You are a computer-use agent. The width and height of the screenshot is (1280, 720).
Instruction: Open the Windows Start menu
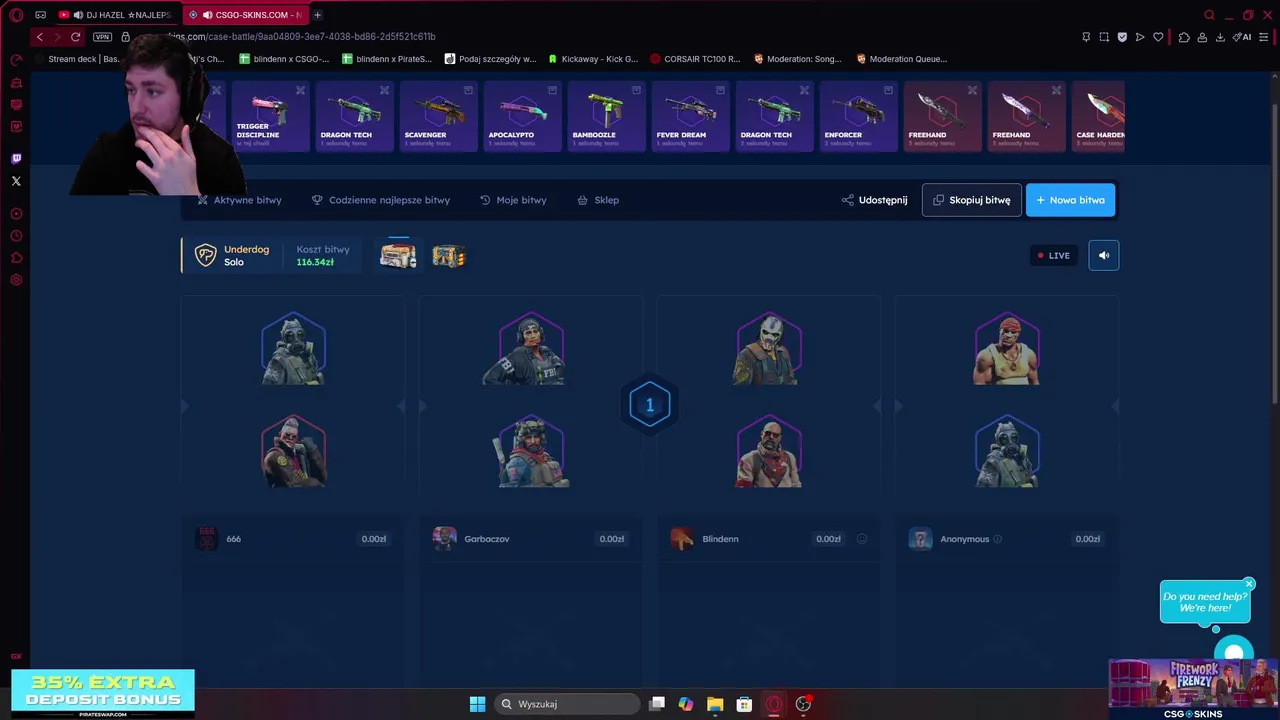click(477, 704)
